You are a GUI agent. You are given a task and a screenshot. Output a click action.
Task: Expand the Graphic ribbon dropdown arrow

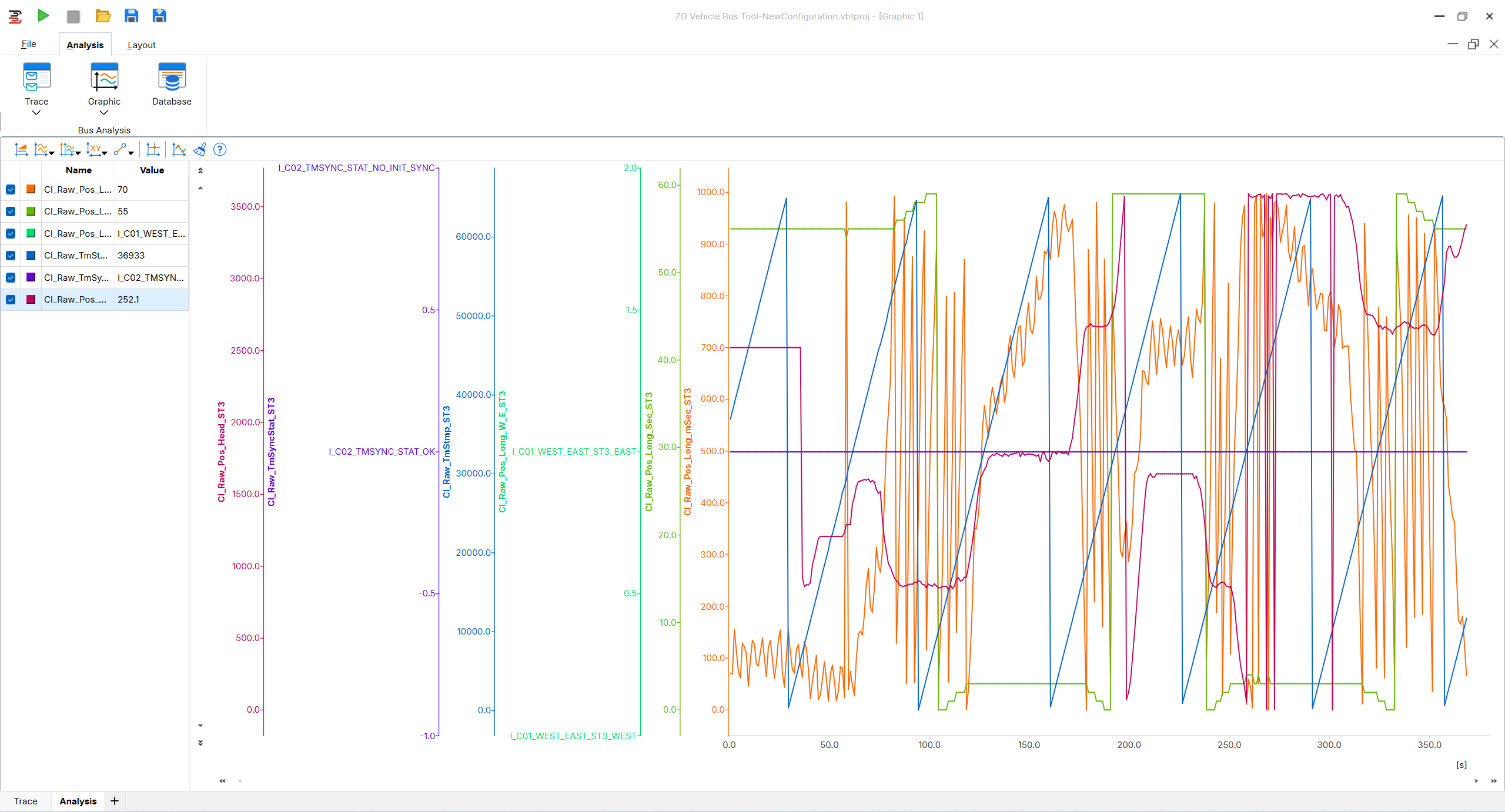[104, 113]
